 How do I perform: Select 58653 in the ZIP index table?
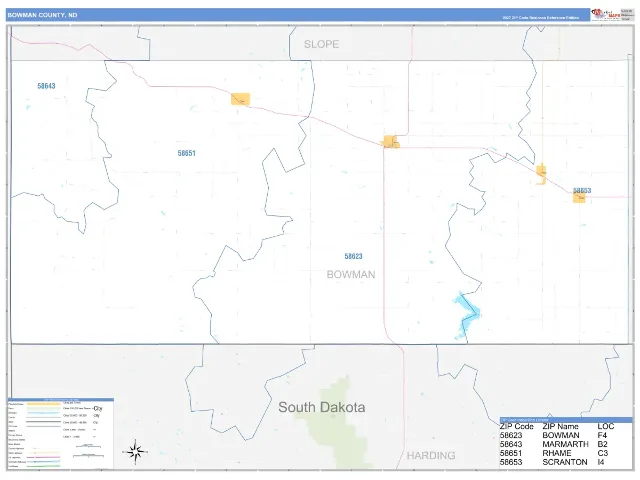pos(511,462)
